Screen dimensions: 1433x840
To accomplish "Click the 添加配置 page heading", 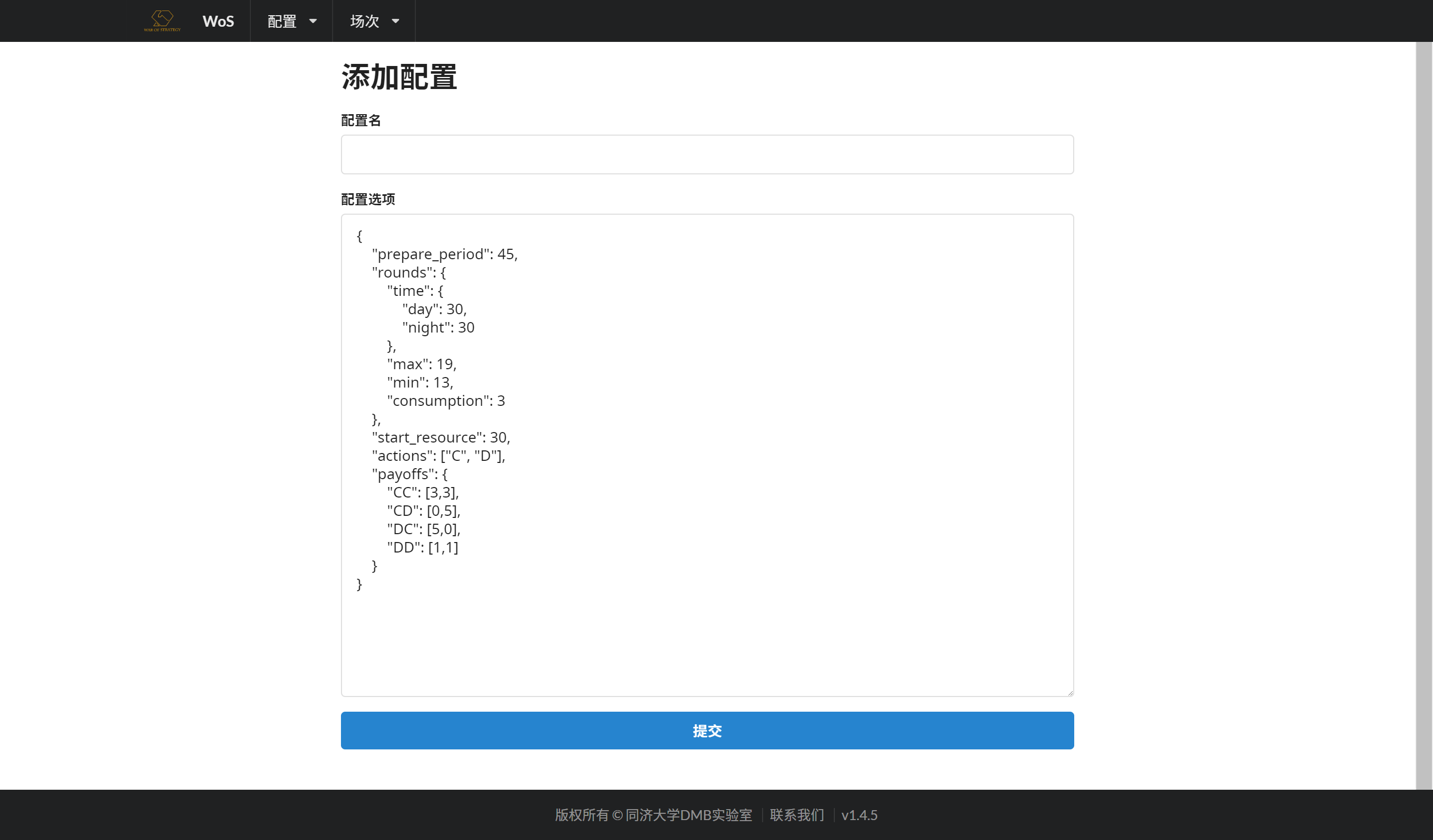I will point(399,77).
